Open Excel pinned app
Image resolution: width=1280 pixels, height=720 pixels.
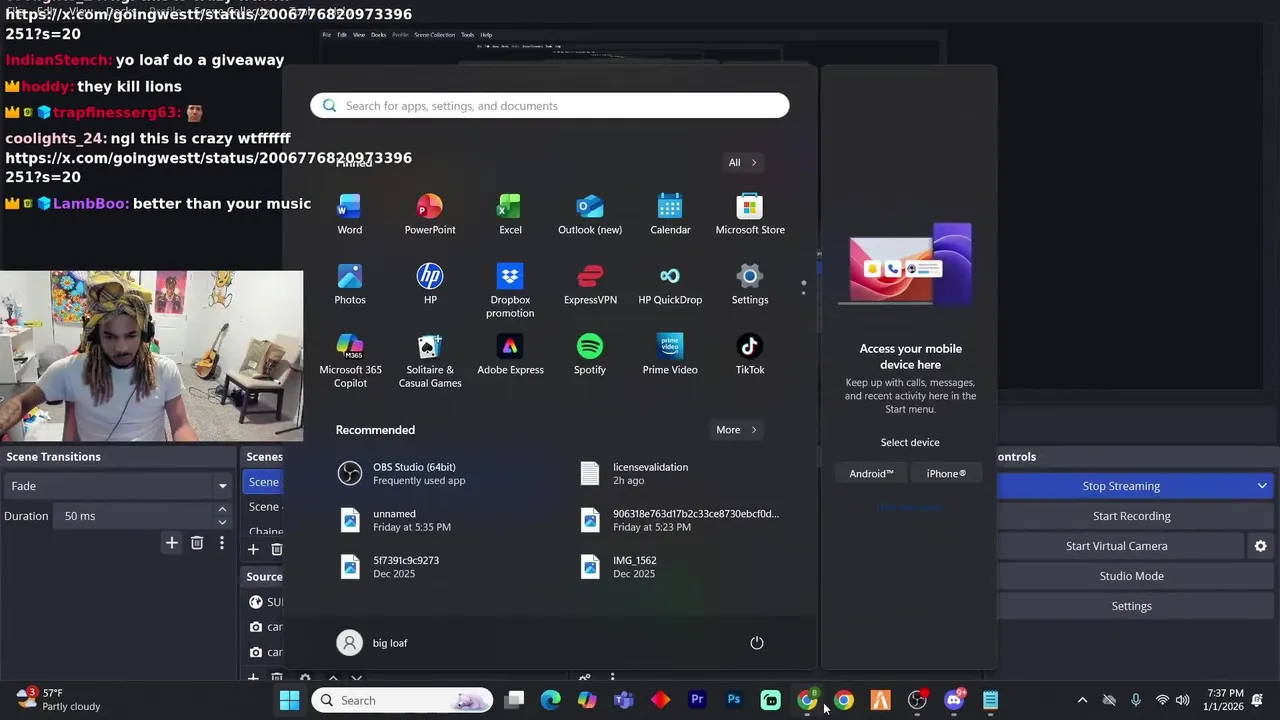pyautogui.click(x=510, y=215)
